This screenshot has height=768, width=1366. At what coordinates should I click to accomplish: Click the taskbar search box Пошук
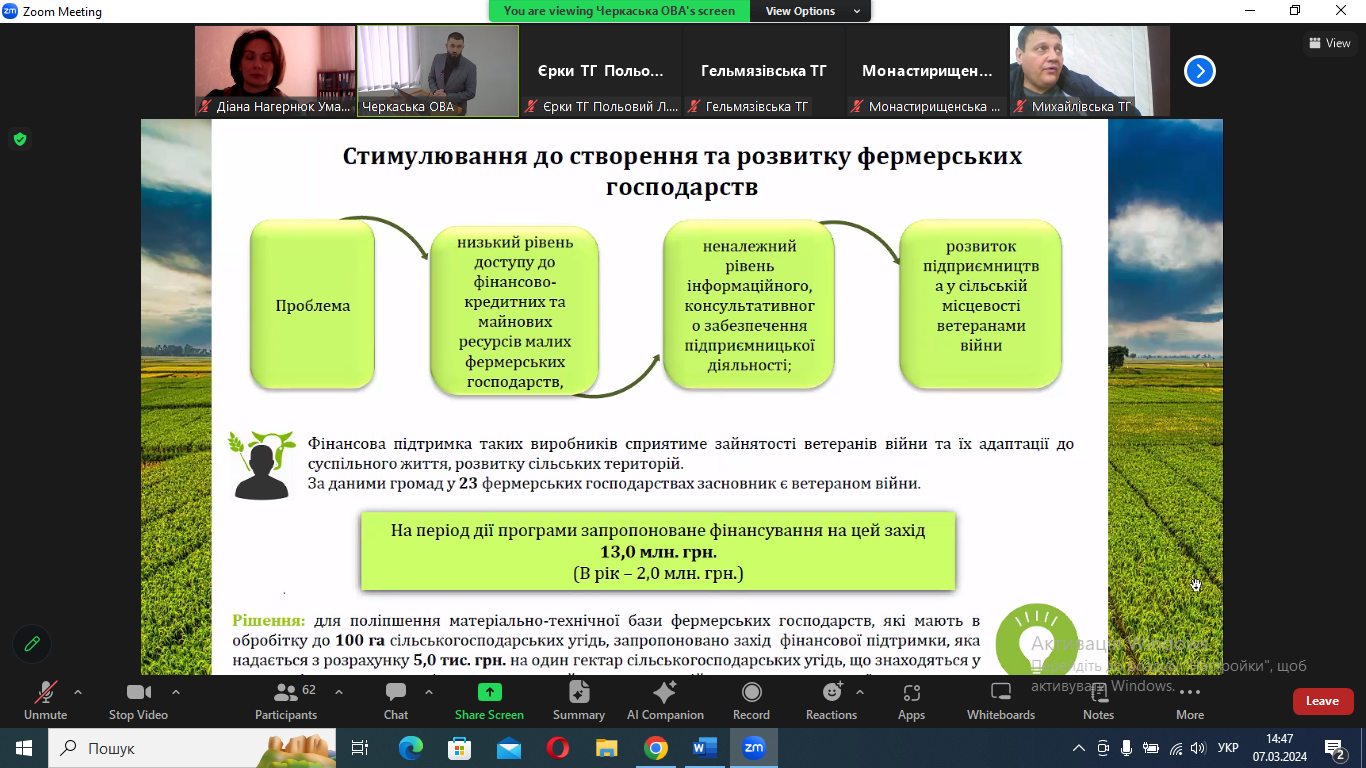tap(192, 748)
